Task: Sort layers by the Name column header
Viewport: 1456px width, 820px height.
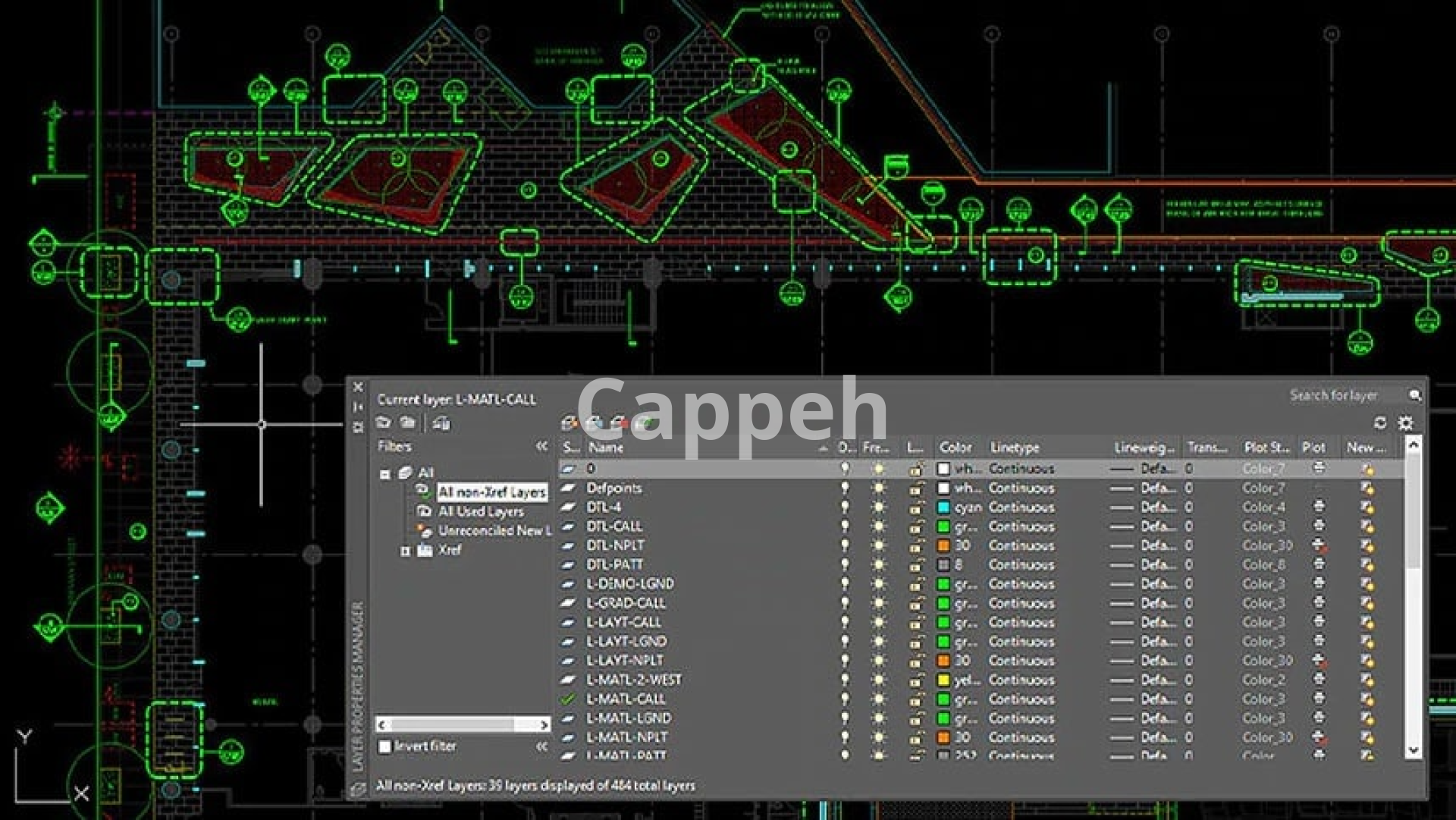Action: [607, 448]
